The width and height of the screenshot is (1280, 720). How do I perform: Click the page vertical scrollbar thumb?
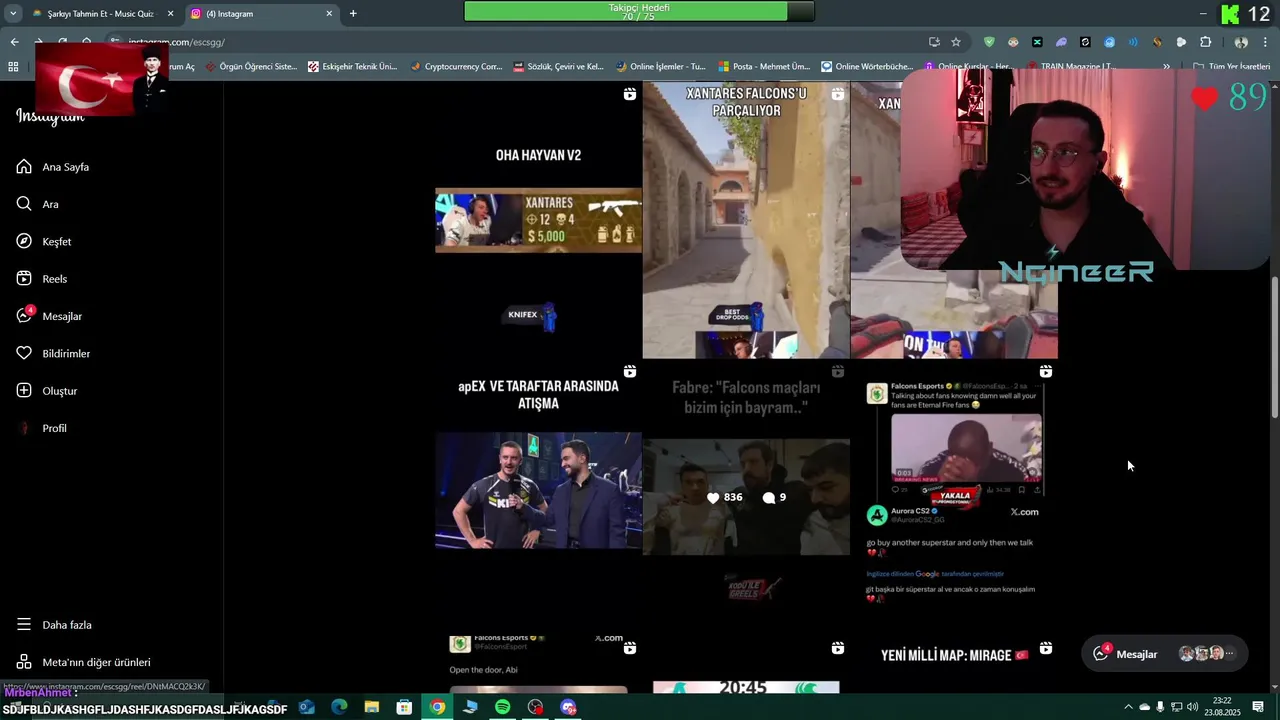1274,348
